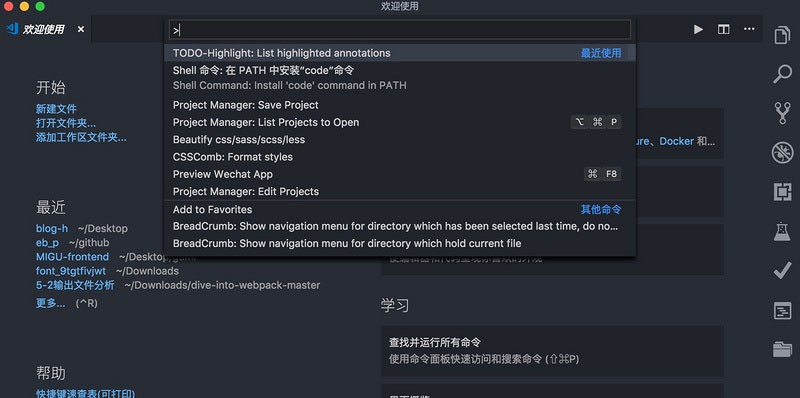This screenshot has width=800, height=398.
Task: Open the Debug bug icon in activity bar
Action: [782, 153]
